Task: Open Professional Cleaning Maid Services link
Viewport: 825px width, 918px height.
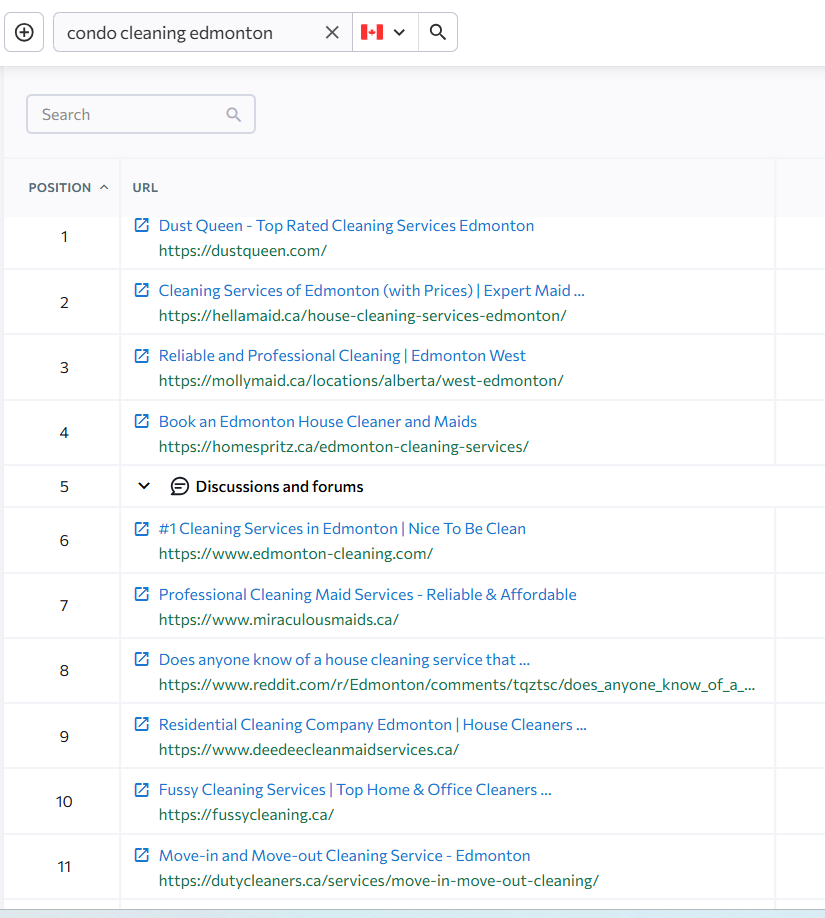Action: tap(367, 595)
